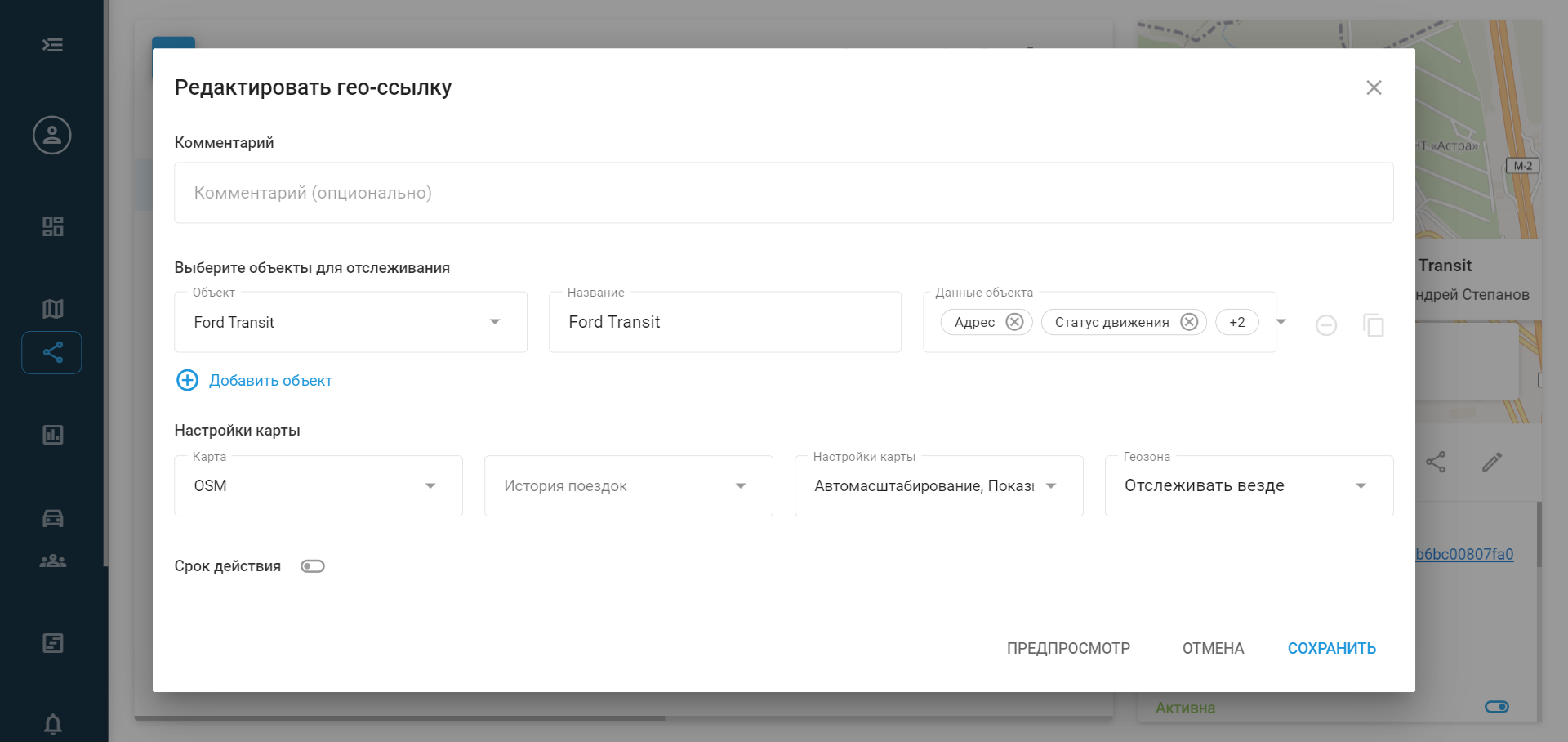This screenshot has width=1568, height=742.
Task: Remove the Статус движения chip
Action: point(1189,322)
